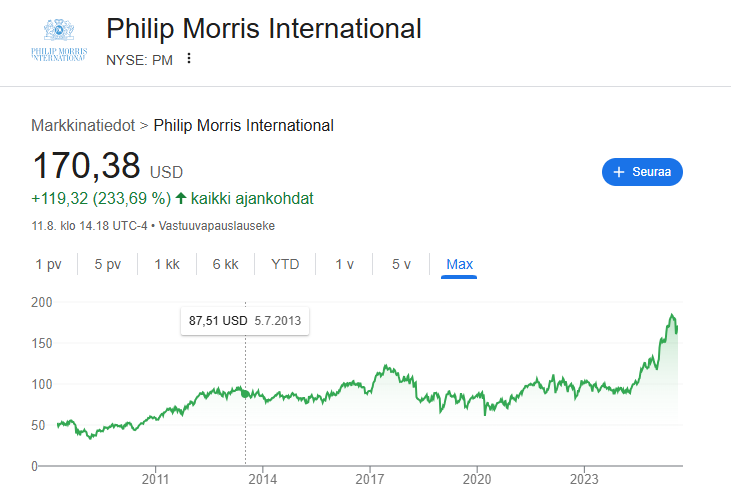Switch to the 1 kk range tab

tap(166, 264)
